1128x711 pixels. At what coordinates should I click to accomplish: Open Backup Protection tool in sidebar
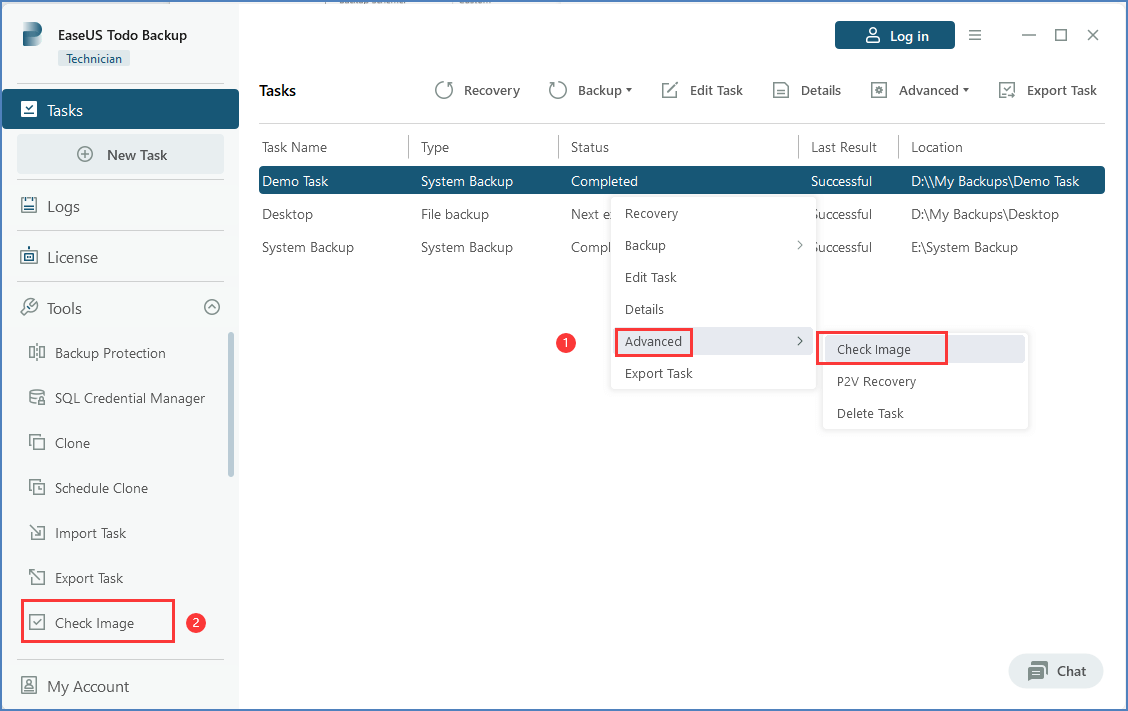point(110,353)
